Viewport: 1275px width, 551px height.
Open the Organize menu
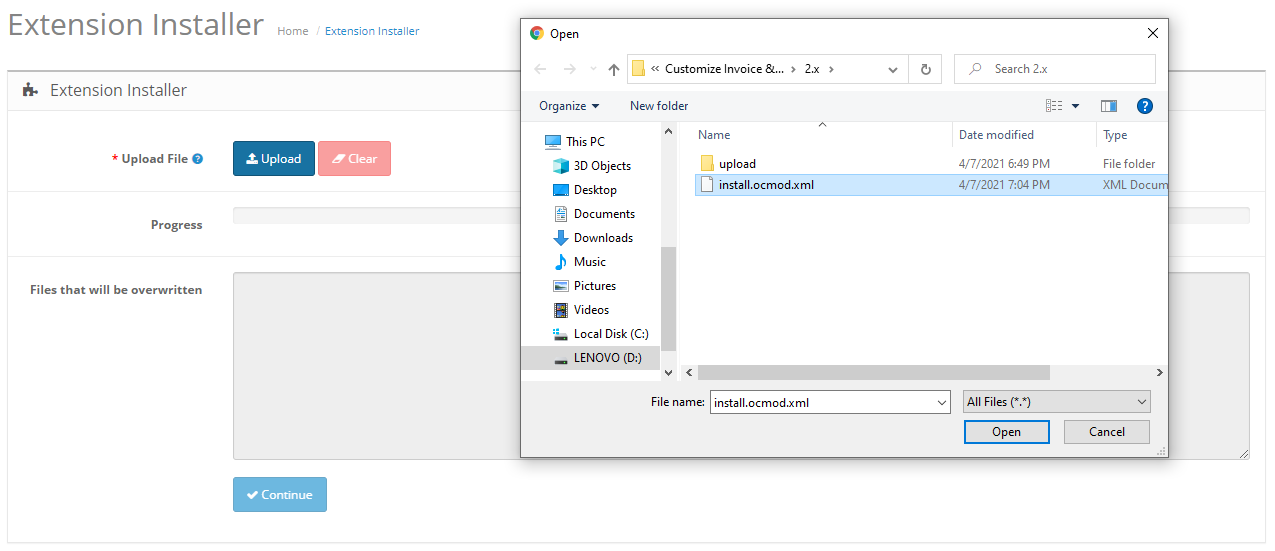click(x=569, y=106)
